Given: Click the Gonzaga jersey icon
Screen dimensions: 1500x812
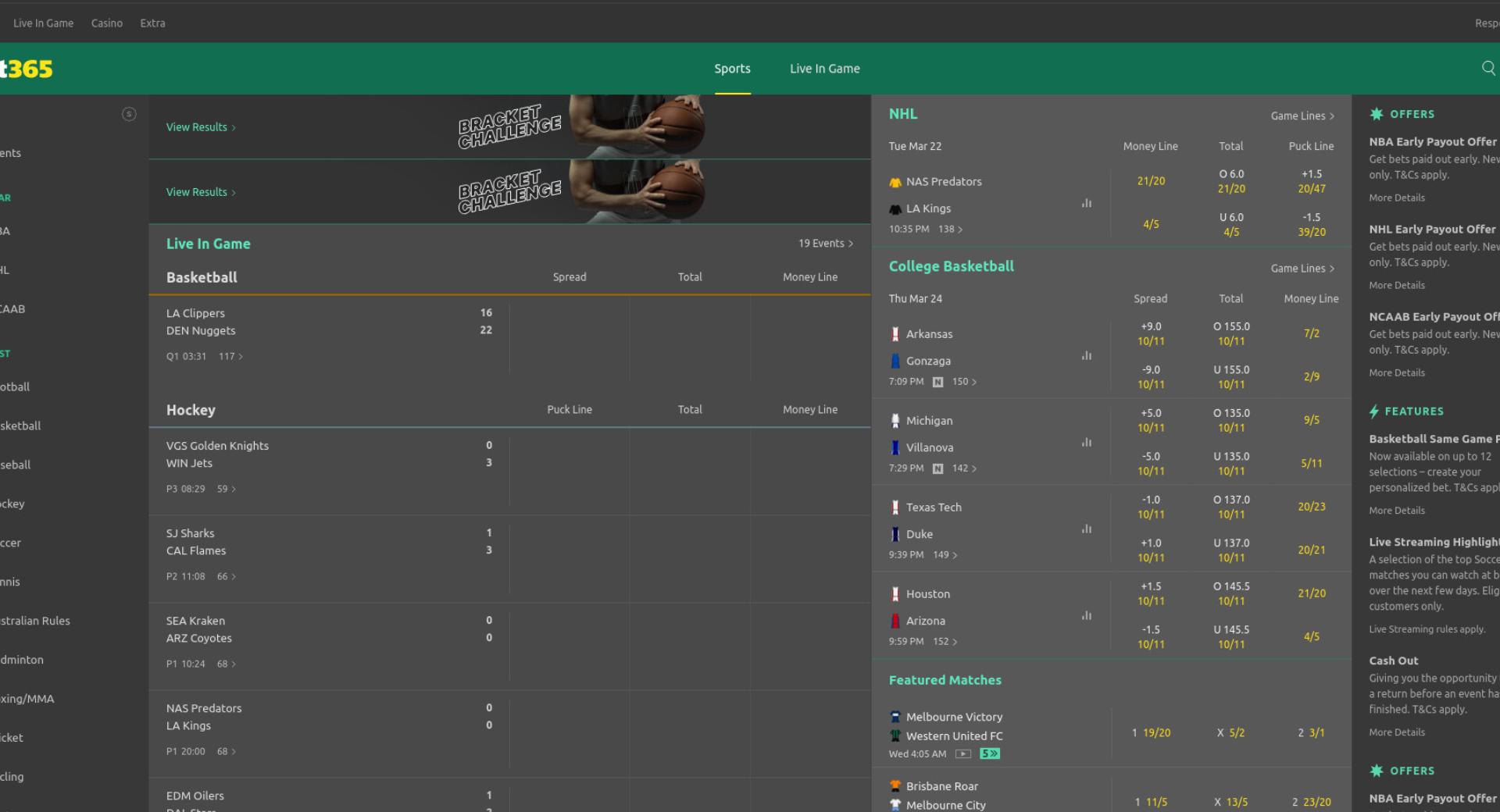Looking at the screenshot, I should coord(895,361).
